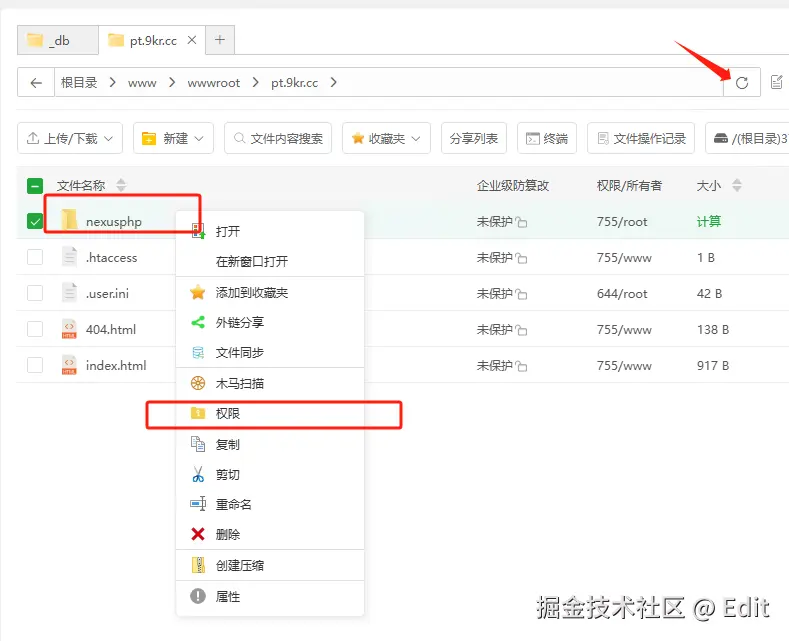Open the 收藏夹 dropdown
The image size is (789, 641).
click(x=386, y=138)
